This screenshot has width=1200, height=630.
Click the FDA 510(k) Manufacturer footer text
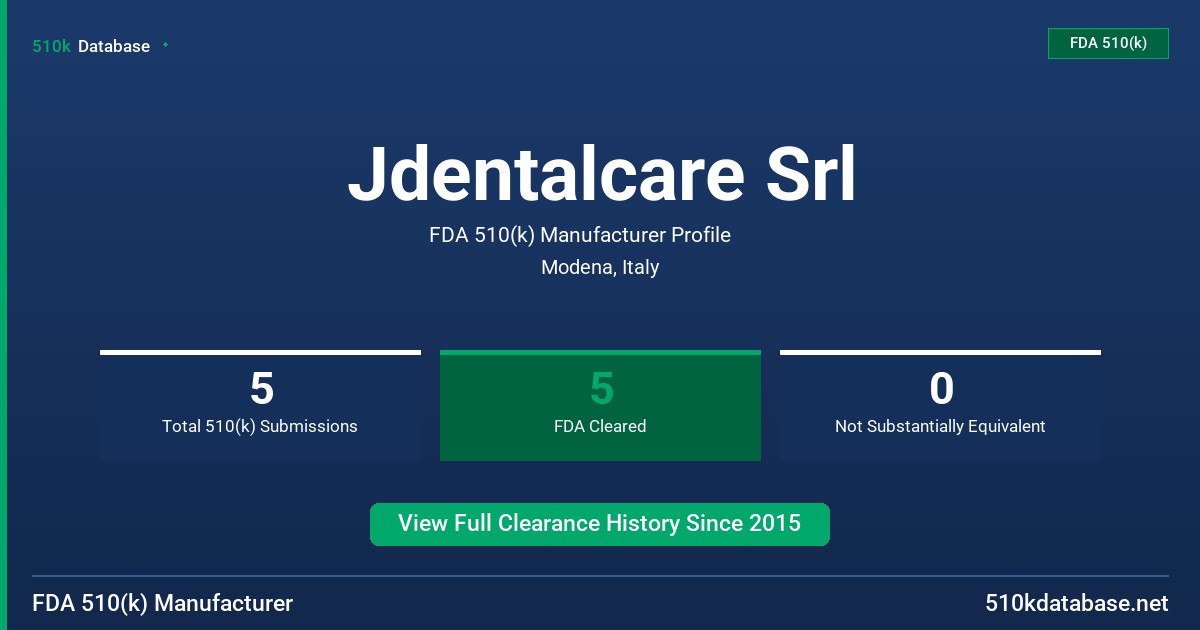tap(163, 604)
